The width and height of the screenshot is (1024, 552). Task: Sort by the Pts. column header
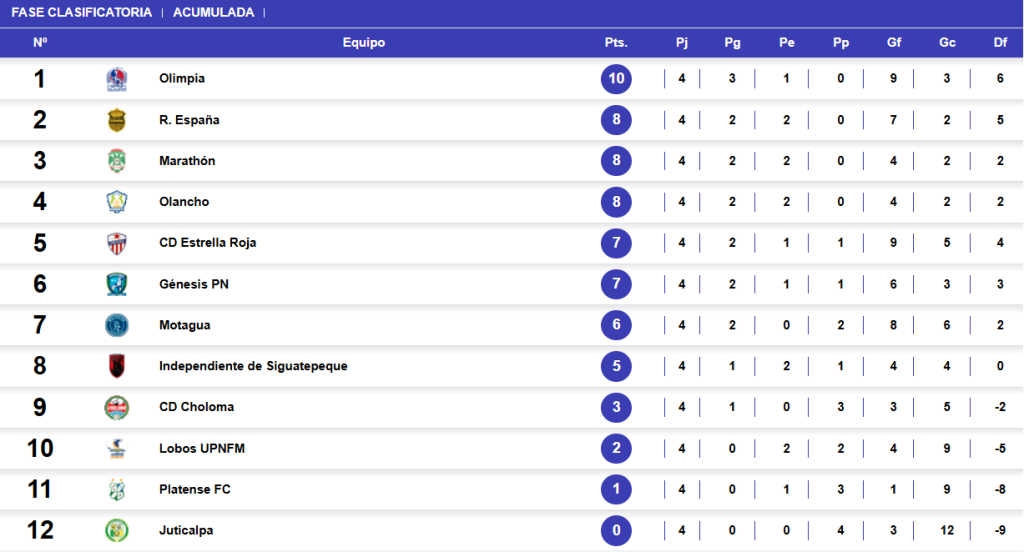pos(616,42)
